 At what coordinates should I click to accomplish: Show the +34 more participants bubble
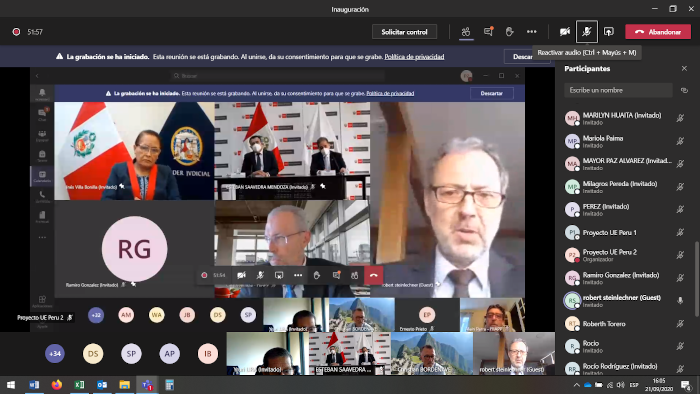coord(55,353)
